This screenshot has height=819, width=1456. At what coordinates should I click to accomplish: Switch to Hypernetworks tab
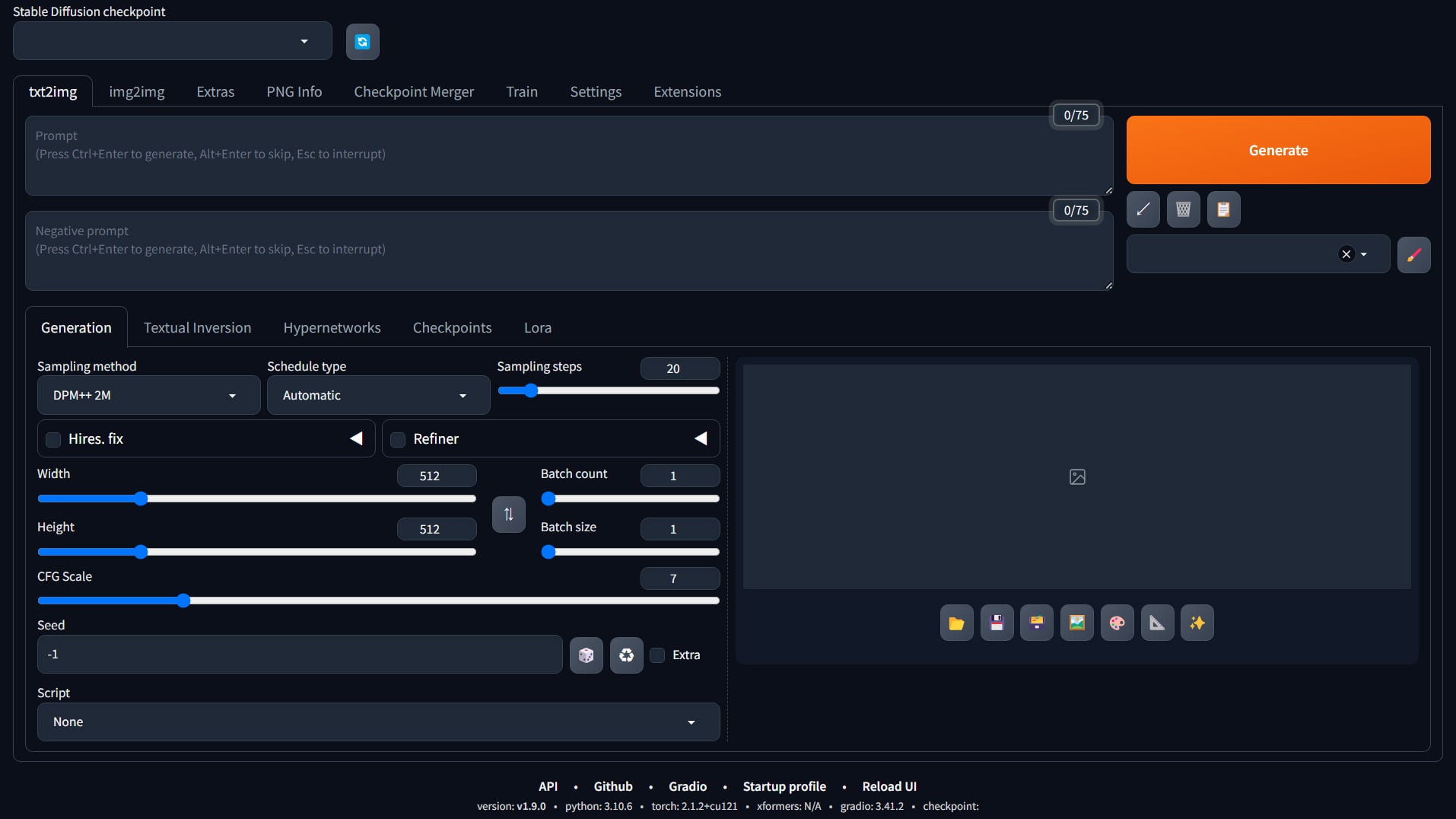(332, 327)
